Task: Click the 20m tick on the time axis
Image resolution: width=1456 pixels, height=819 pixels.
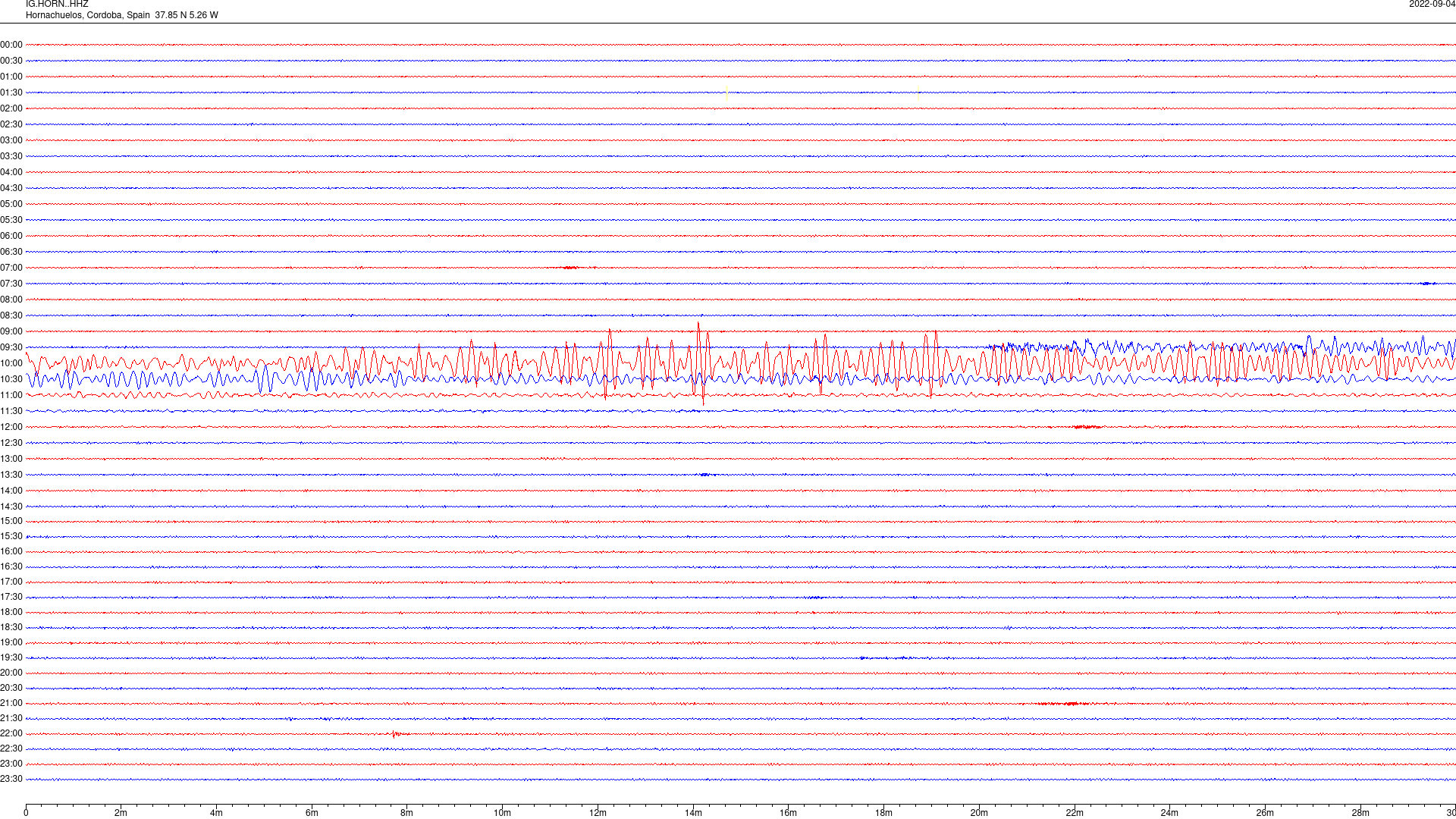Action: [979, 813]
